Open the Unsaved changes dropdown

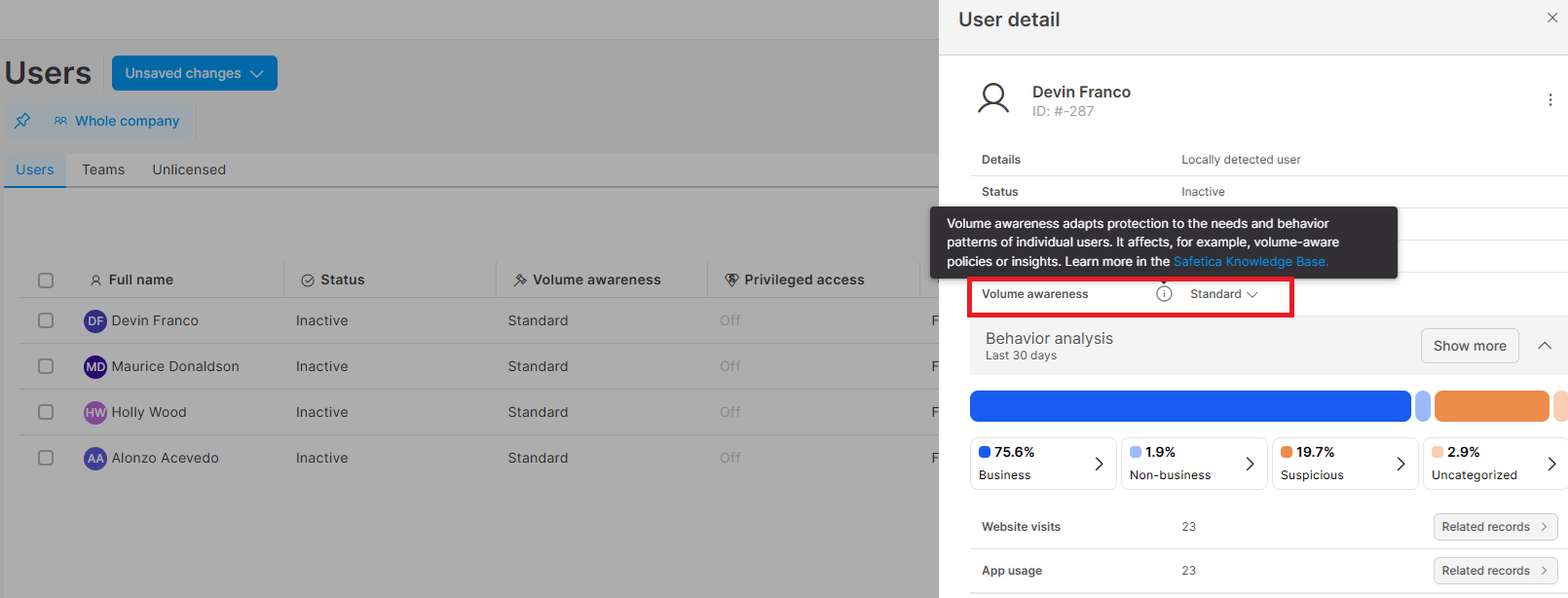tap(194, 73)
